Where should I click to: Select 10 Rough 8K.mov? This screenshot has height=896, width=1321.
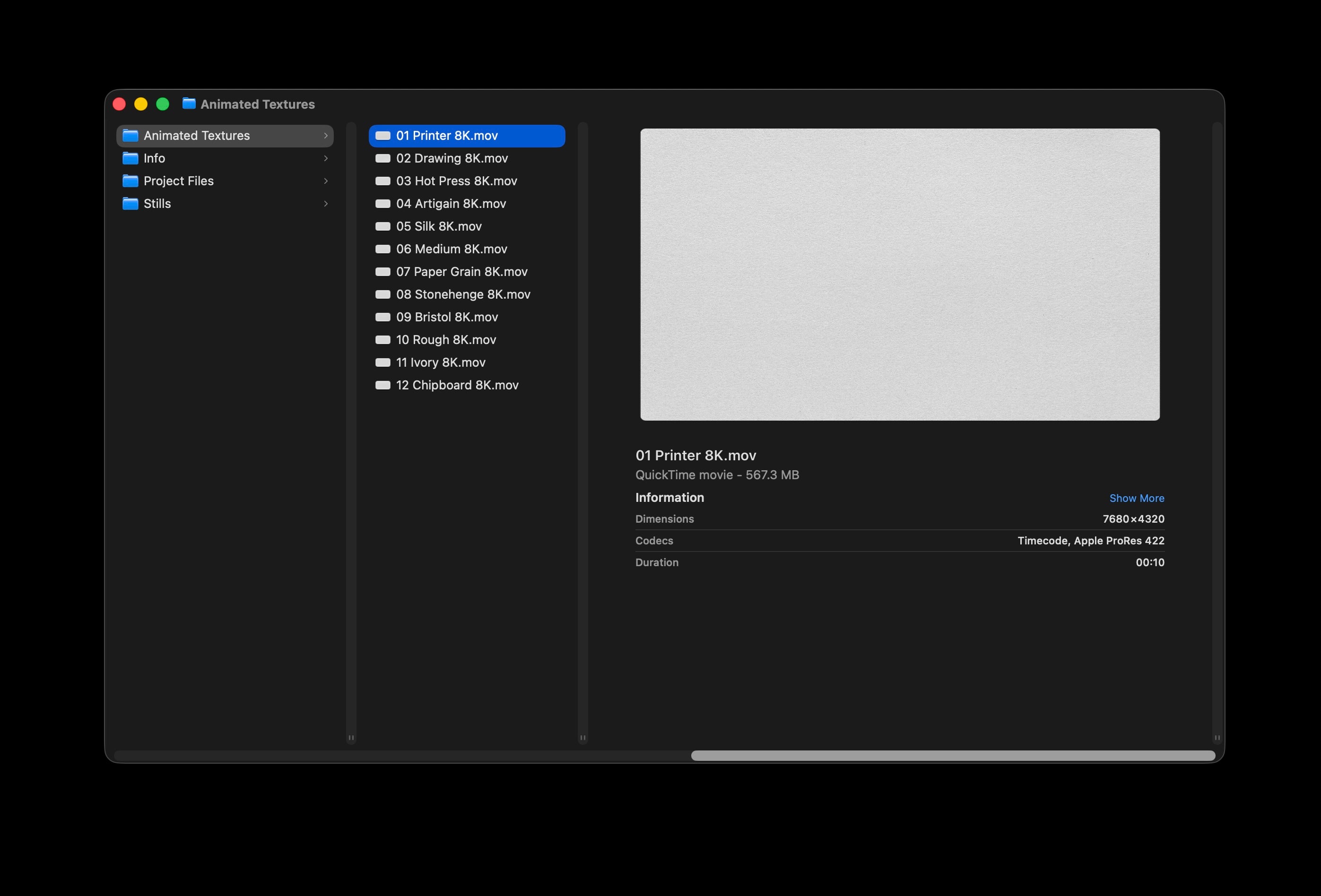coord(446,339)
